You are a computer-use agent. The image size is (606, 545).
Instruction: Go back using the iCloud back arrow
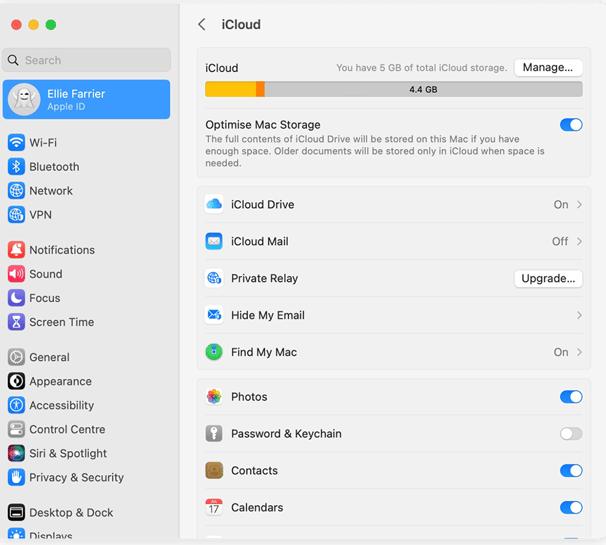(x=202, y=24)
